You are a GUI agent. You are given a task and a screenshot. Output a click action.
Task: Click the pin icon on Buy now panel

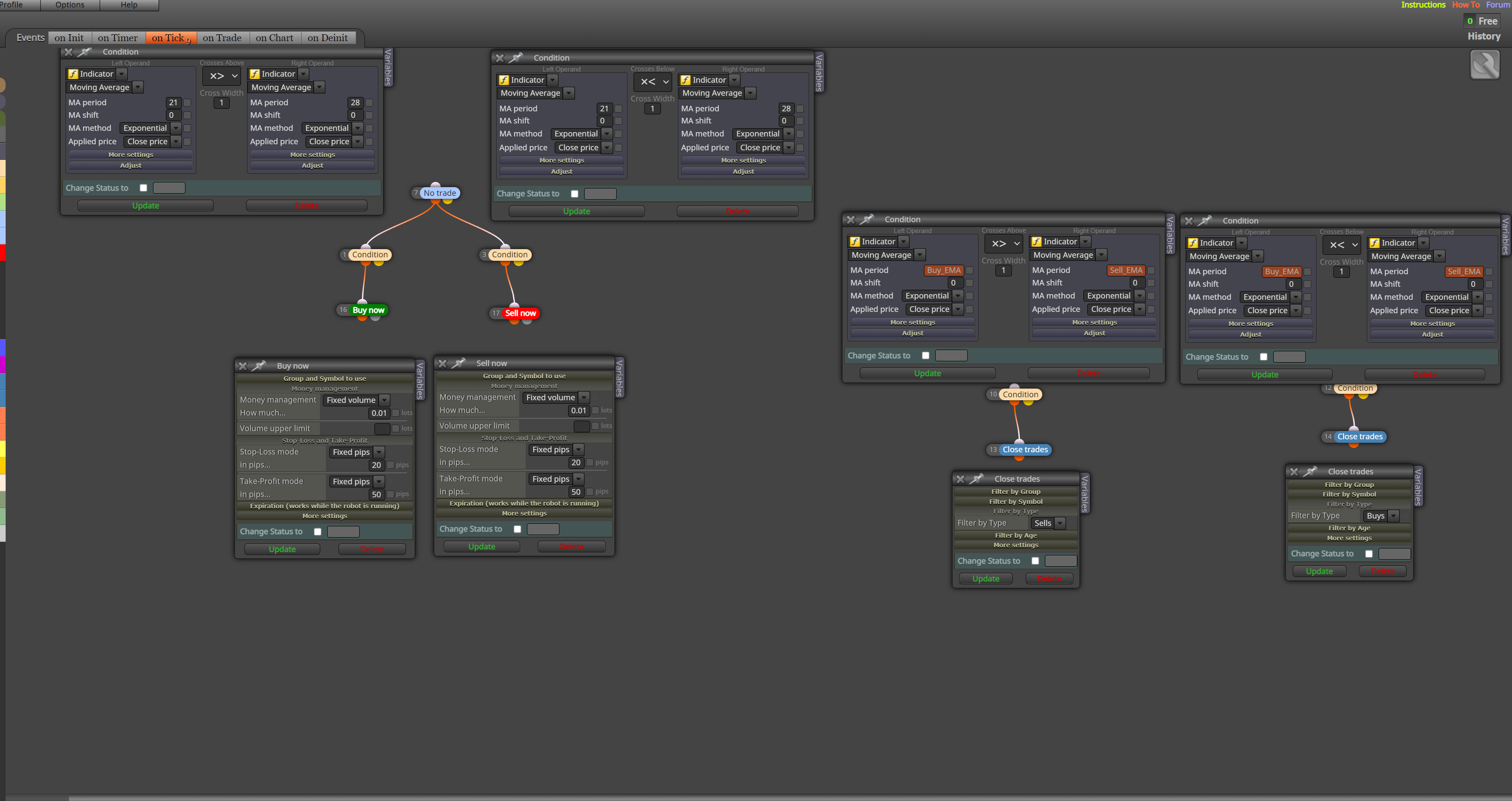click(x=259, y=366)
